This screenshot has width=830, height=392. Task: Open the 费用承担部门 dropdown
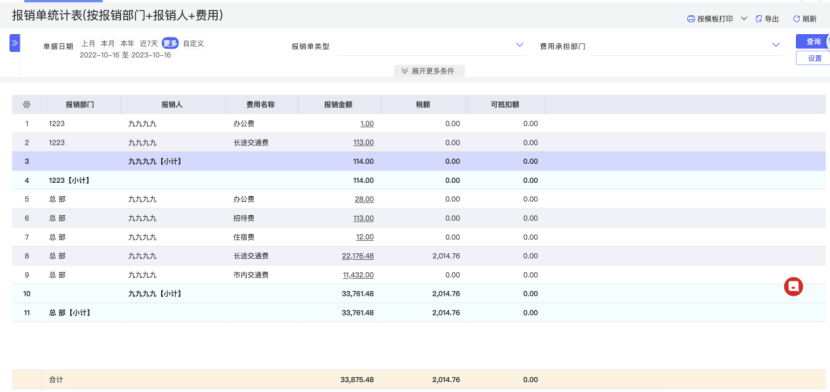687,46
